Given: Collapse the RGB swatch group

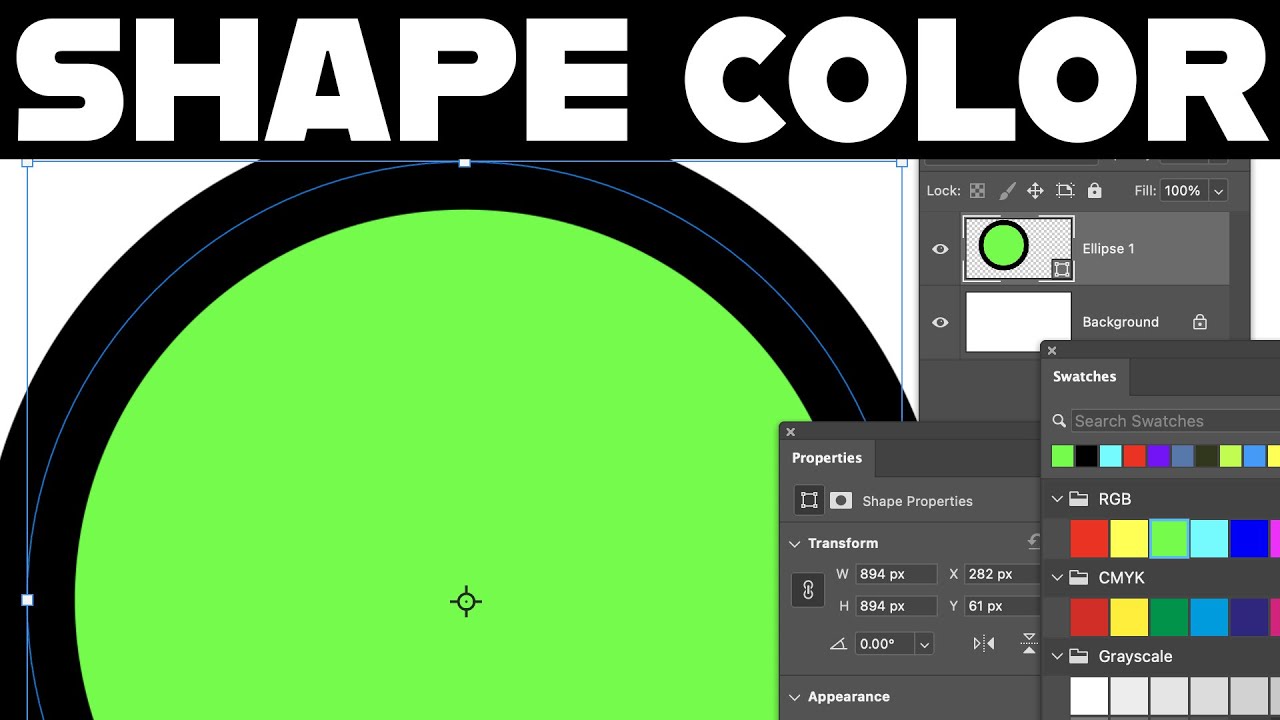Looking at the screenshot, I should [x=1057, y=498].
